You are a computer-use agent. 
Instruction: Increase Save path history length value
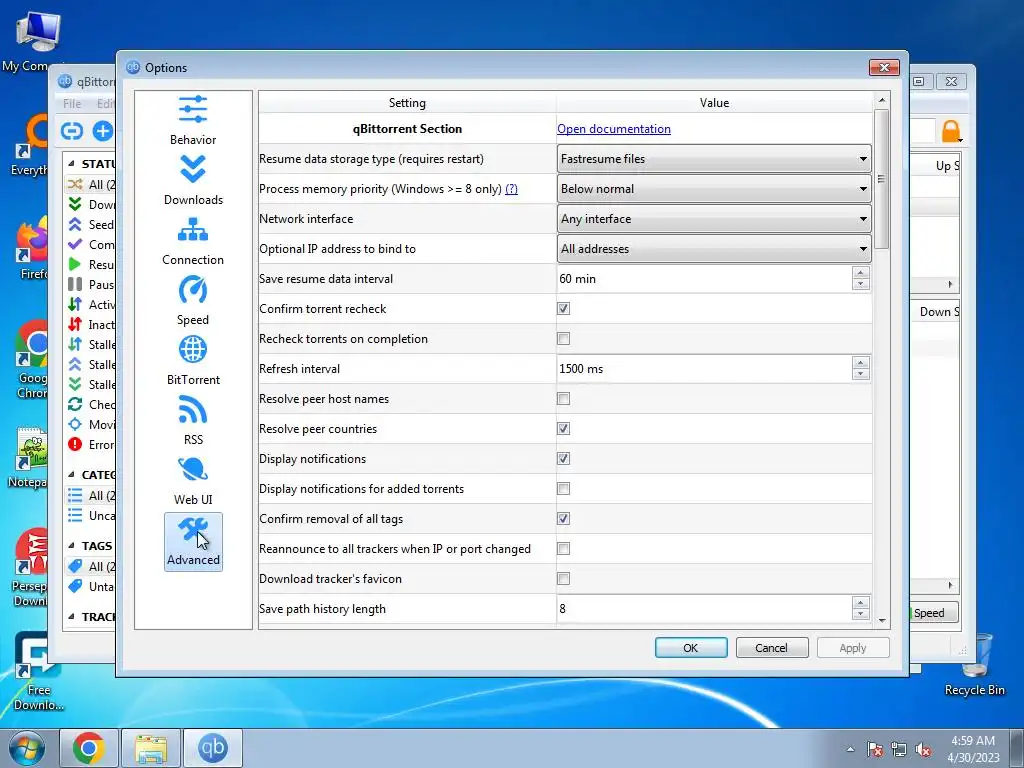(861, 603)
